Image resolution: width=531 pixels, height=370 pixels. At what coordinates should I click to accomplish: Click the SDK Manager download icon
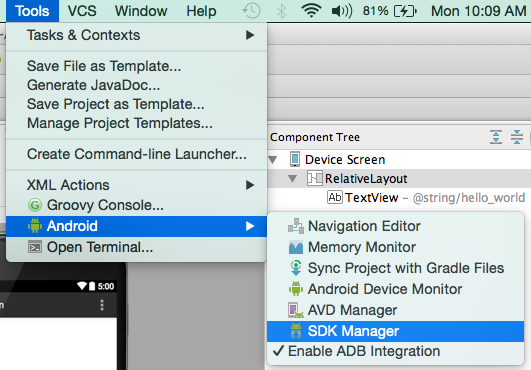296,331
